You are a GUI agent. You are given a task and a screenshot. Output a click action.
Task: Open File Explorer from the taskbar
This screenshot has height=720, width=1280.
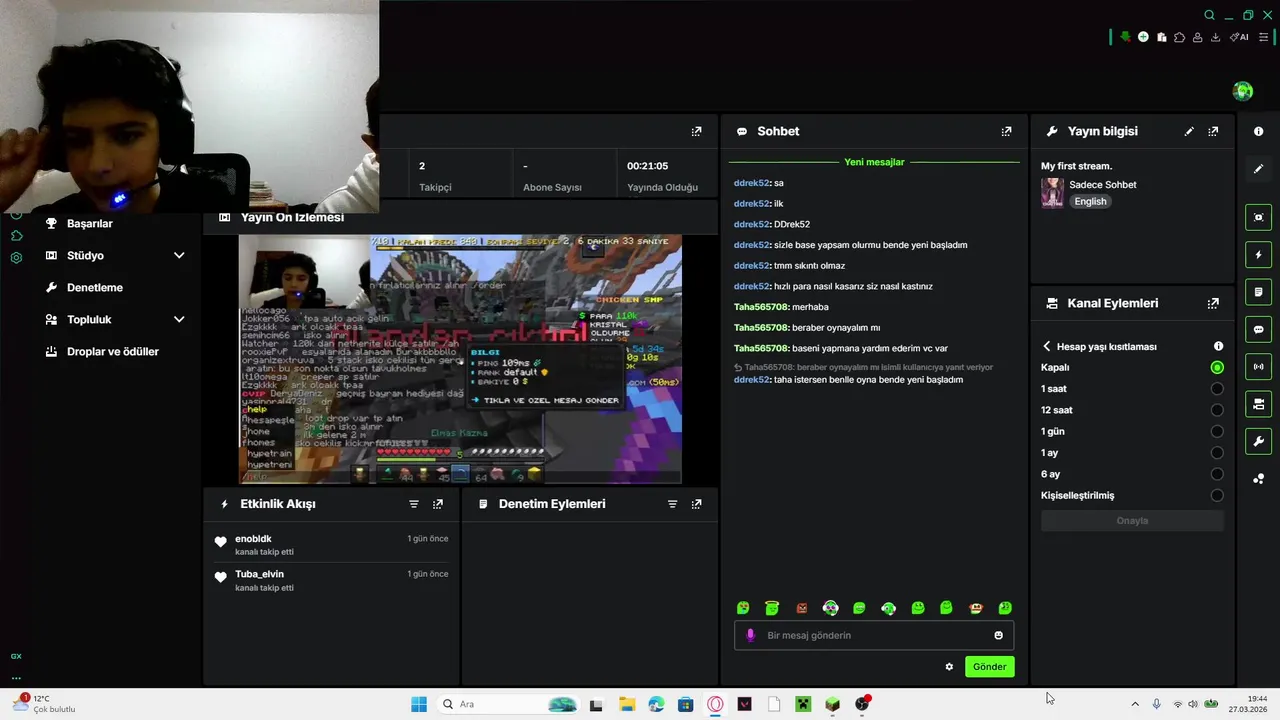(x=626, y=704)
